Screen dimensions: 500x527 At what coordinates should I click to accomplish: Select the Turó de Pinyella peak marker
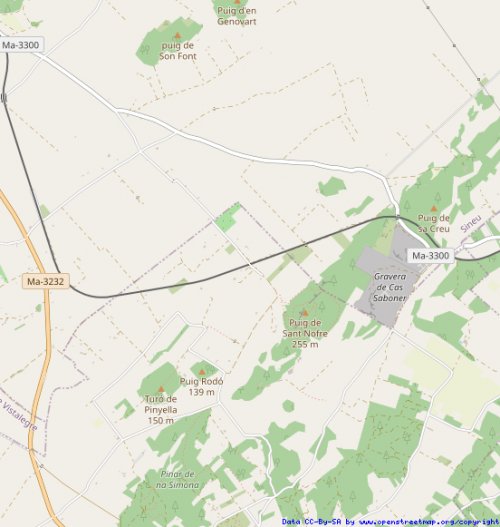pos(161,389)
